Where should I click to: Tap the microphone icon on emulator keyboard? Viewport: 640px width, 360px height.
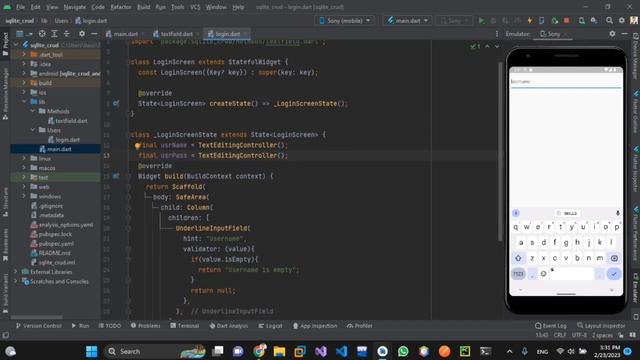618,213
